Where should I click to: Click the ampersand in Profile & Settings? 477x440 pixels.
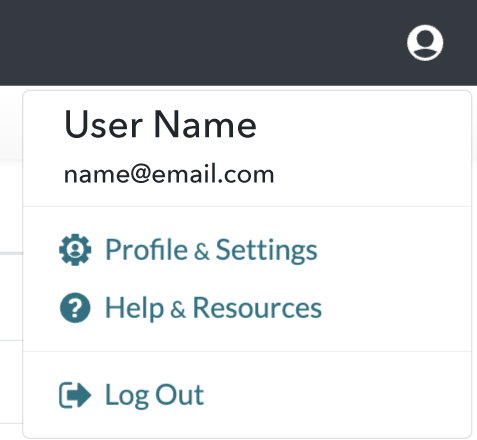[x=202, y=252]
